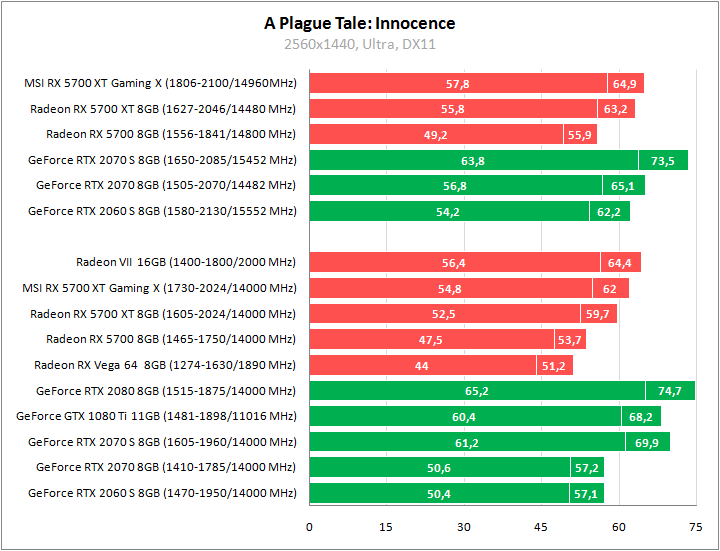Click the red bar value 44

[x=422, y=366]
